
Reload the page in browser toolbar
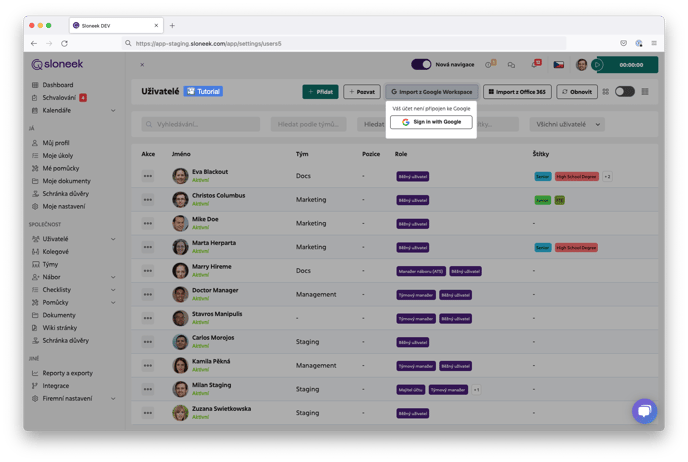64,43
